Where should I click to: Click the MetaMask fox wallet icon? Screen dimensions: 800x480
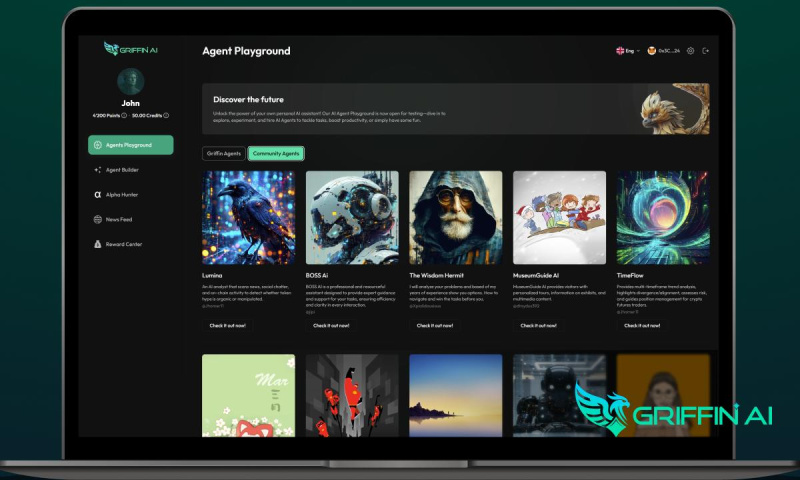[652, 50]
